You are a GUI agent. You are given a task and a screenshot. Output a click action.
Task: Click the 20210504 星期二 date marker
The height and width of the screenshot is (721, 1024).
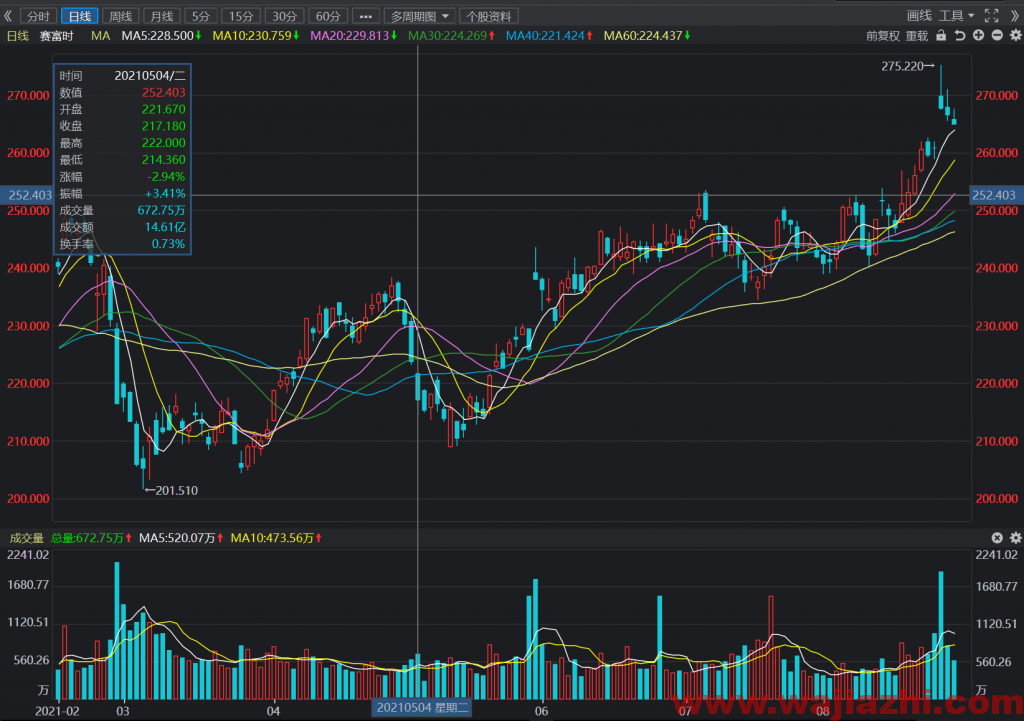pyautogui.click(x=423, y=707)
